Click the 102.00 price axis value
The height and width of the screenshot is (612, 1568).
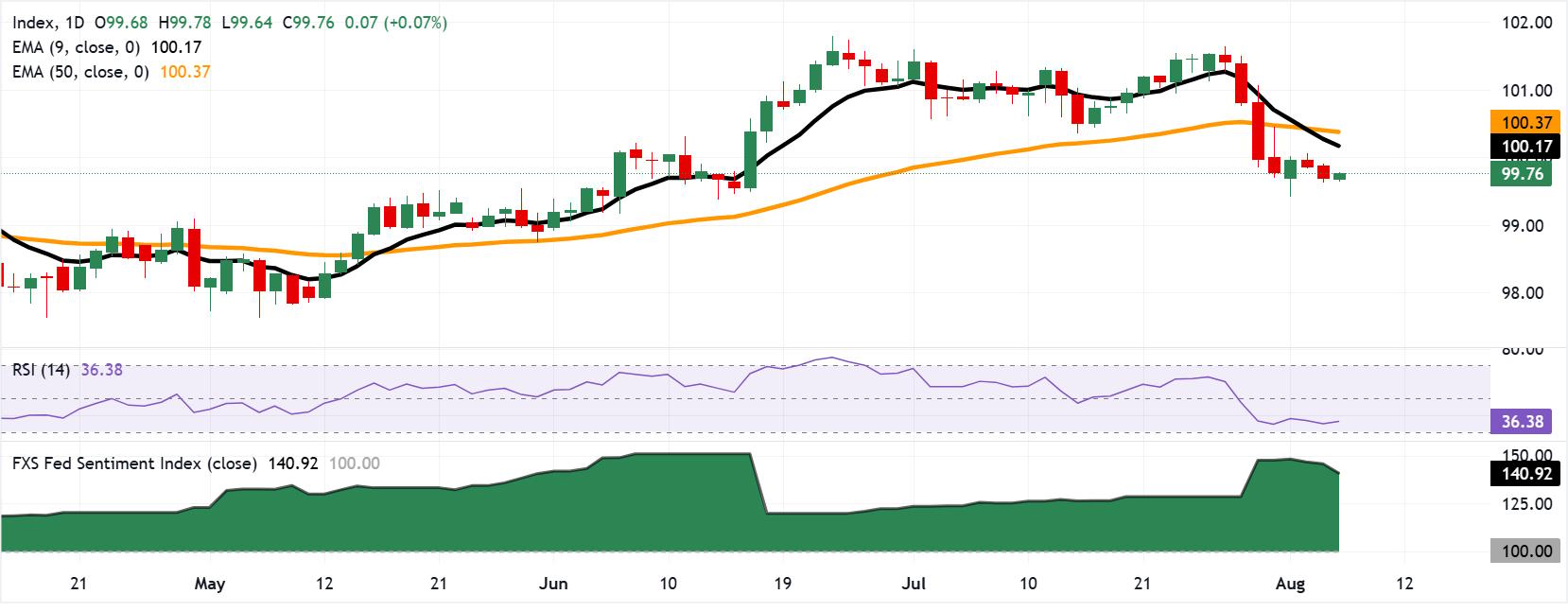click(x=1527, y=23)
